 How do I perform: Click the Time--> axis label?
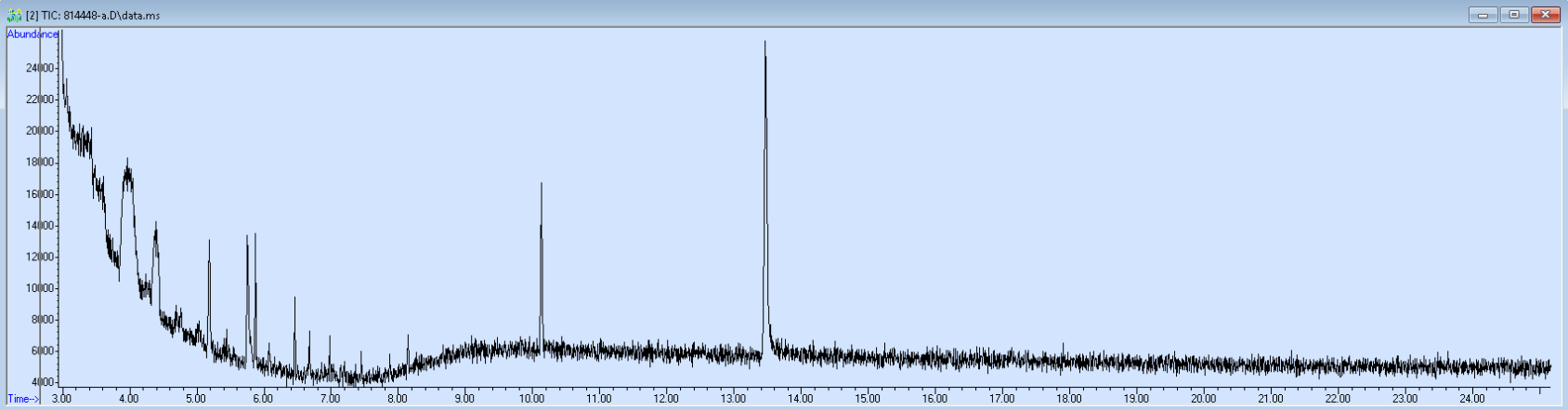(23, 399)
